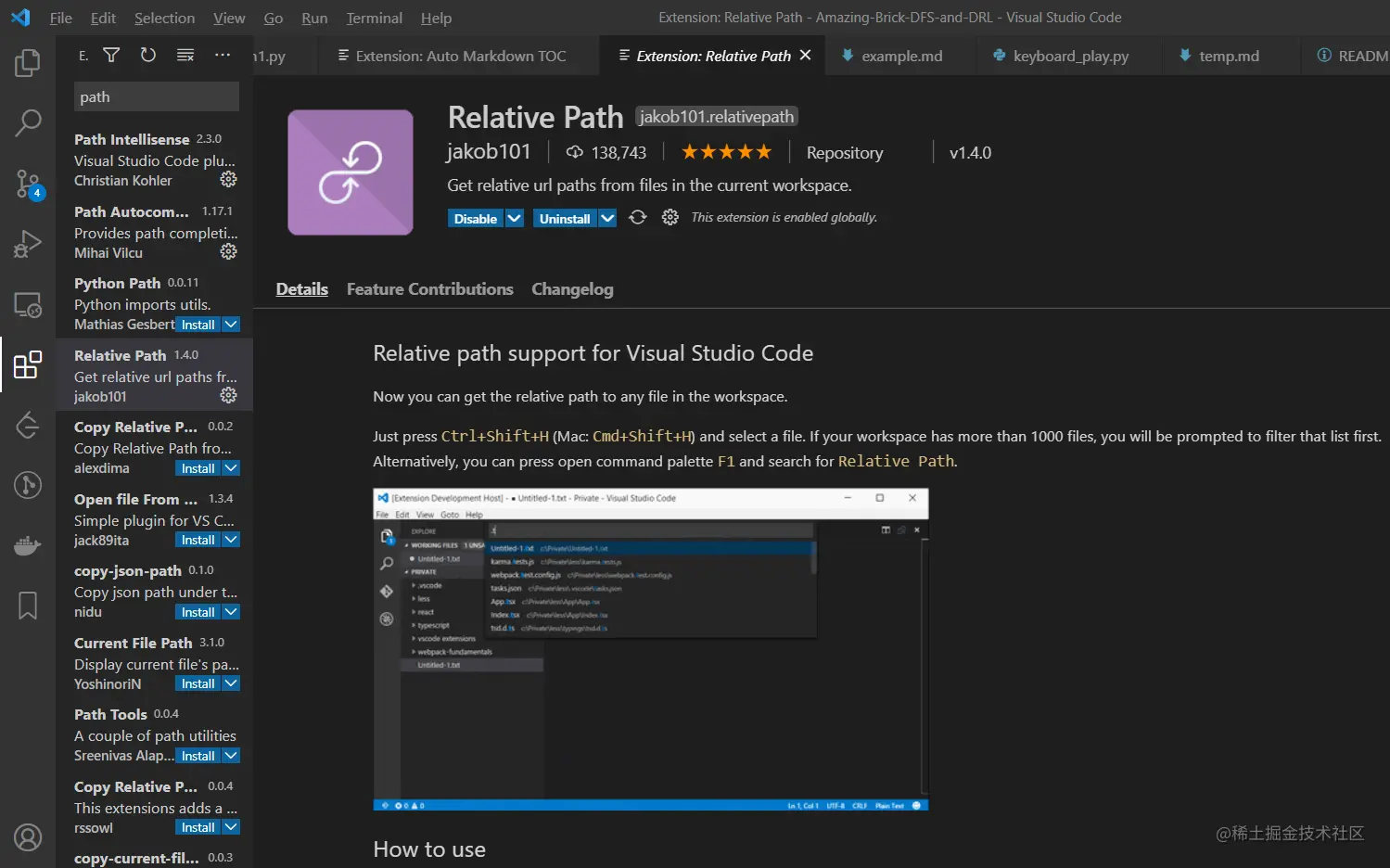Install the Python Path extension
The width and height of the screenshot is (1390, 868).
198,325
